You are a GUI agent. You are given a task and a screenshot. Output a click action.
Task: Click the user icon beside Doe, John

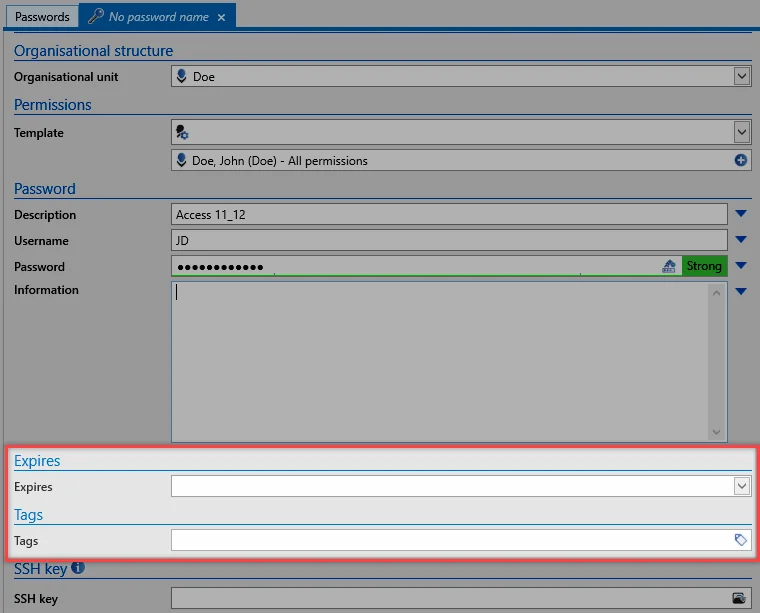(181, 160)
